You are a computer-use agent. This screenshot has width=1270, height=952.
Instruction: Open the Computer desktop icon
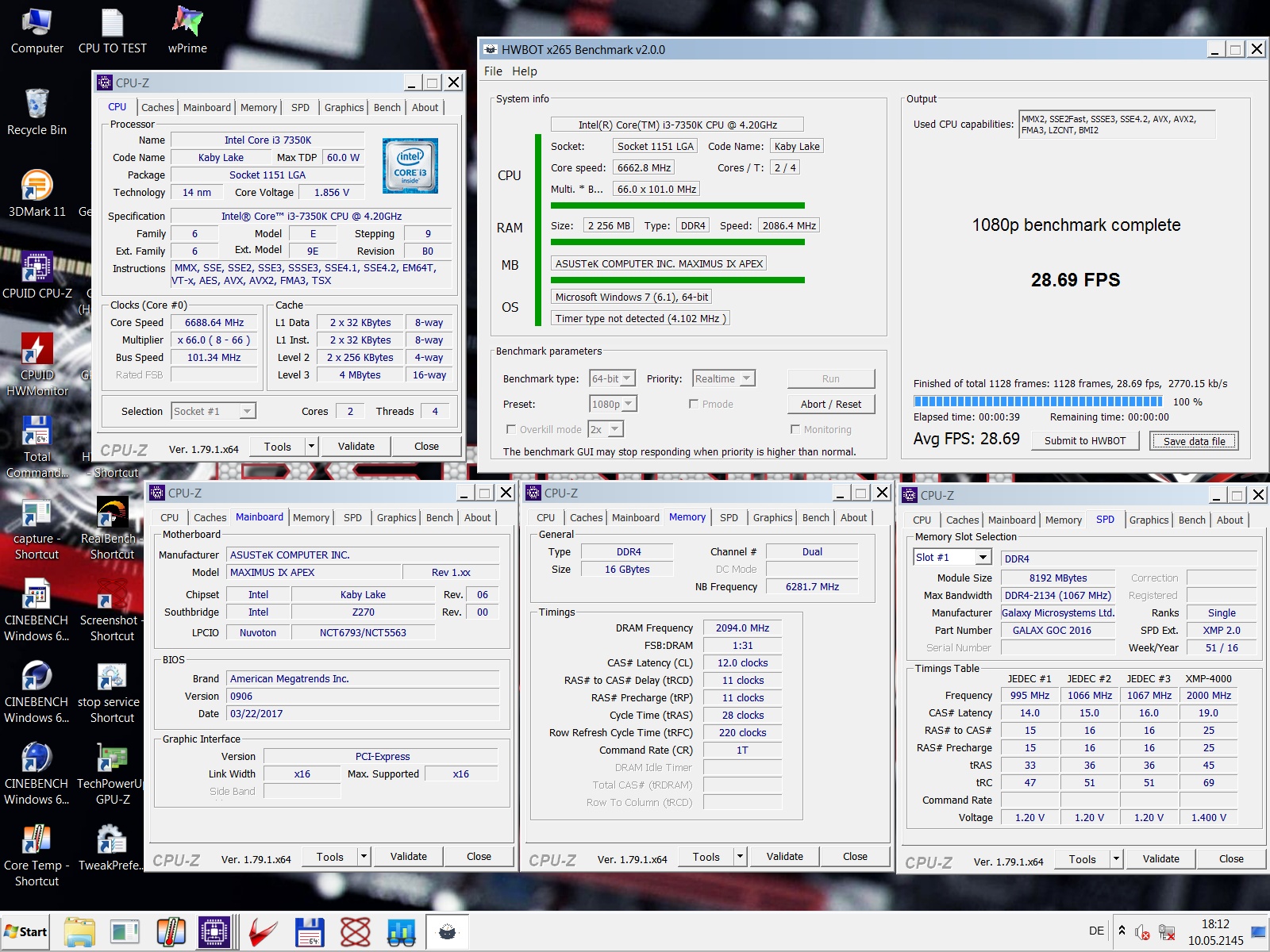tap(37, 32)
